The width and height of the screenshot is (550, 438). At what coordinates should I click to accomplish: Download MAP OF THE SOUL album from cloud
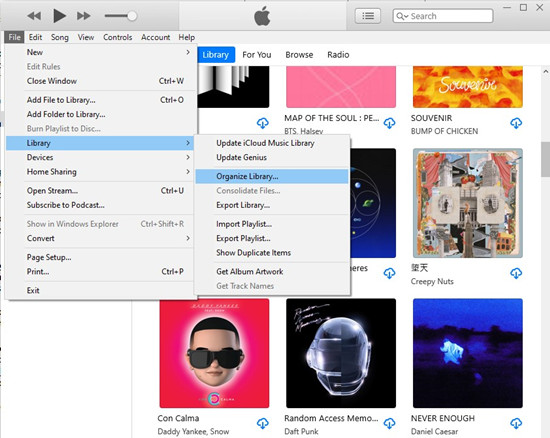(x=389, y=123)
